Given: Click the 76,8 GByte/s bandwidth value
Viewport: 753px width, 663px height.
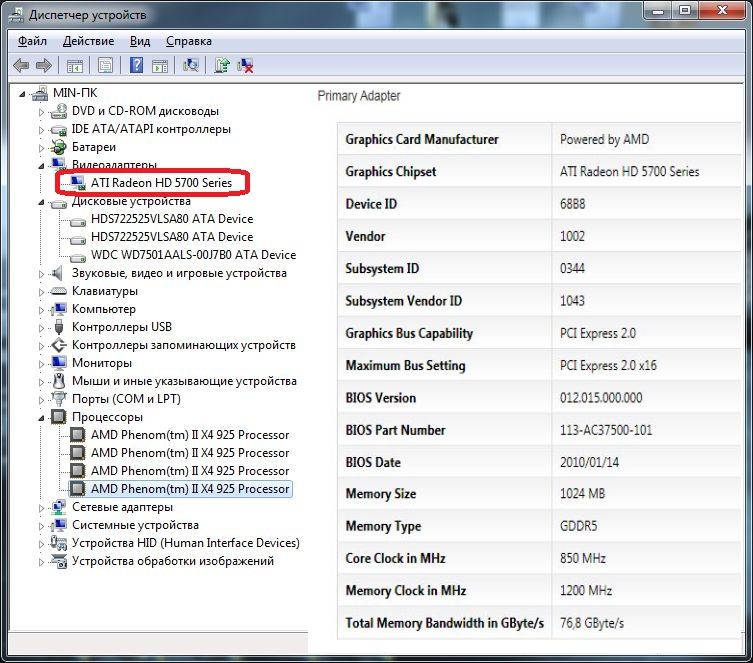Looking at the screenshot, I should point(592,623).
